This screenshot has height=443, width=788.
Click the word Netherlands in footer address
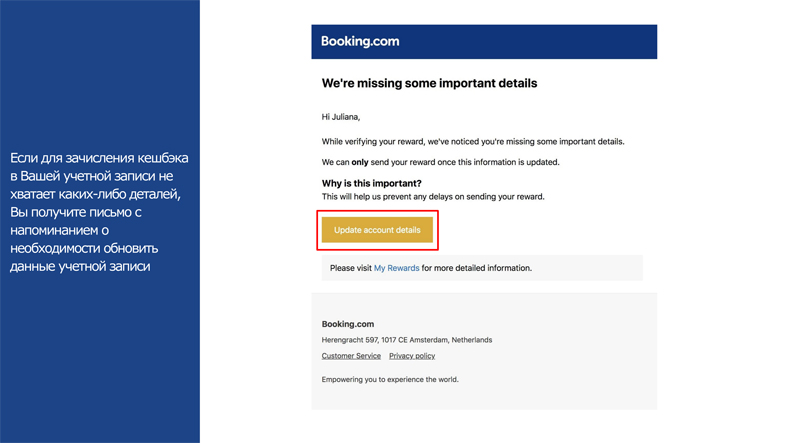click(x=471, y=340)
